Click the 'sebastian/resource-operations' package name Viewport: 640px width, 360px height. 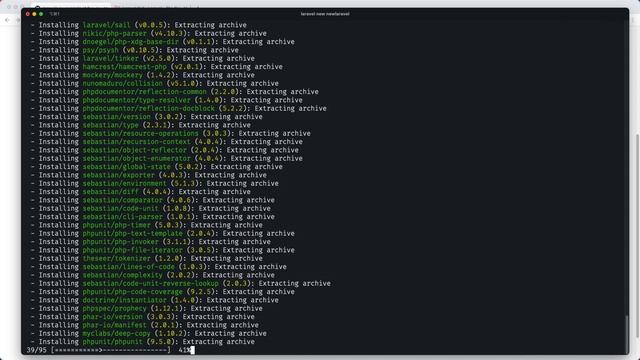[140, 133]
